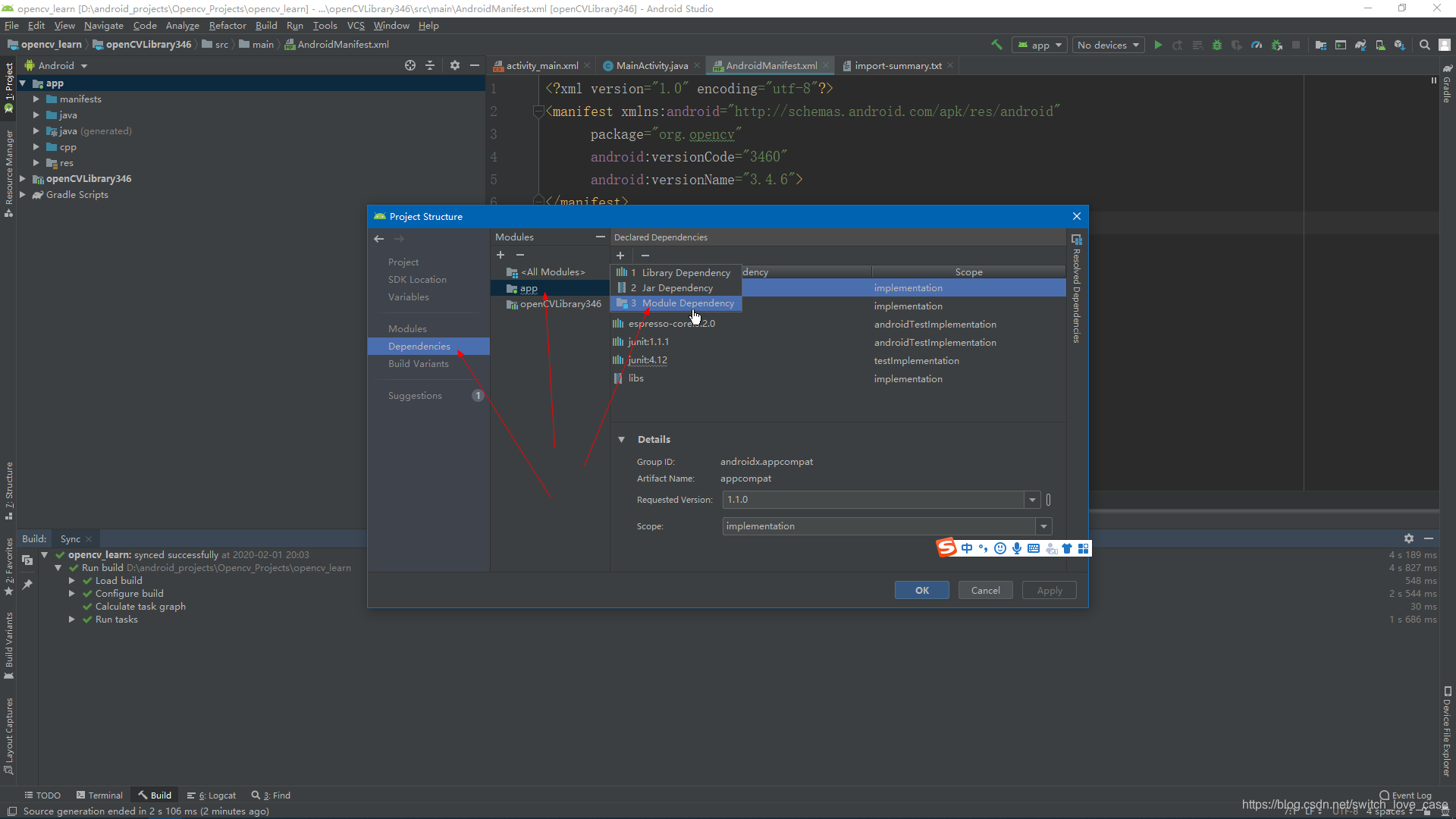1456x819 pixels.
Task: Open Logcat tool window
Action: point(212,795)
